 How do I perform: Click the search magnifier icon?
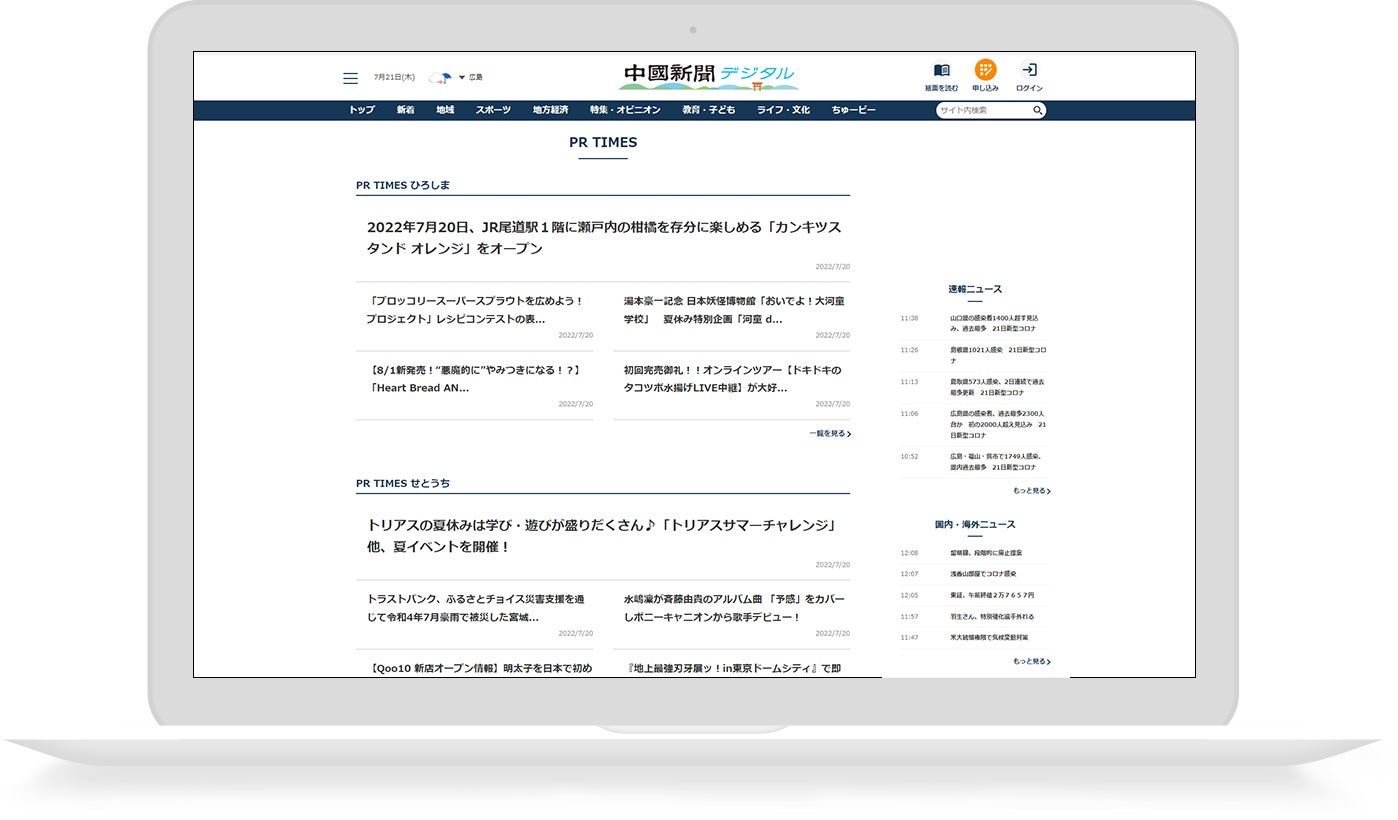1038,110
